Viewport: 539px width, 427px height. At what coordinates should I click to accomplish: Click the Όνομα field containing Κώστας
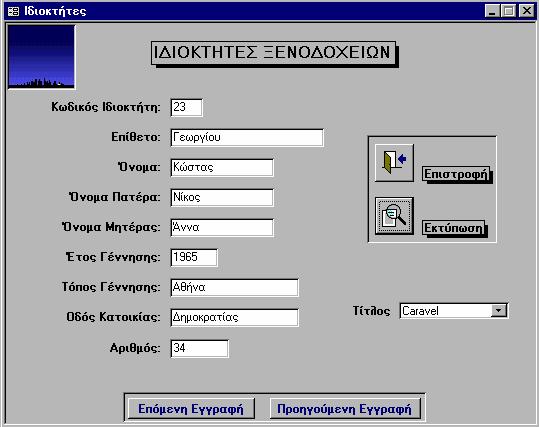(x=222, y=167)
